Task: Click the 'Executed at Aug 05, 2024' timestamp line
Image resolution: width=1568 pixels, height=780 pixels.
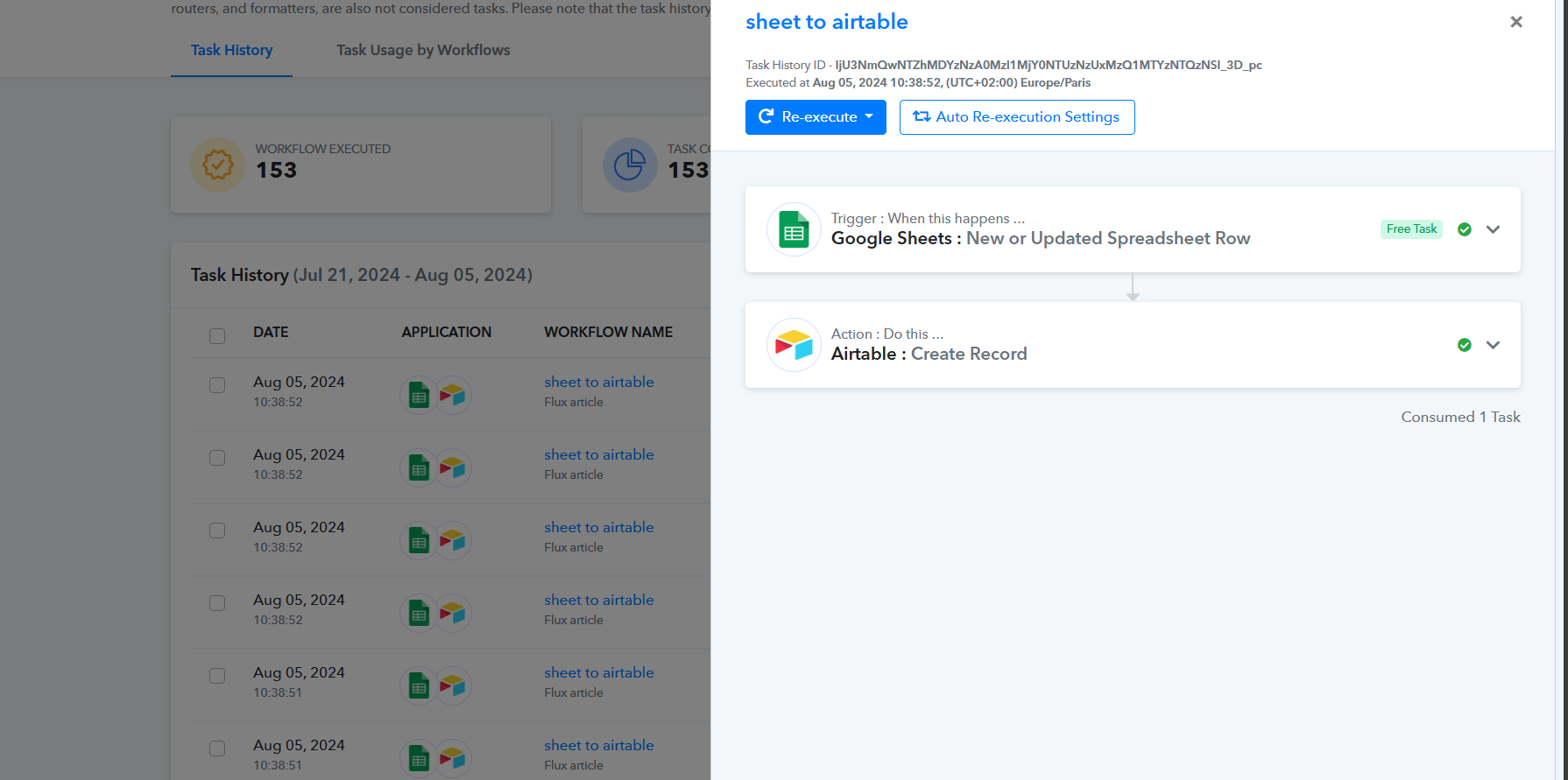Action: coord(918,82)
